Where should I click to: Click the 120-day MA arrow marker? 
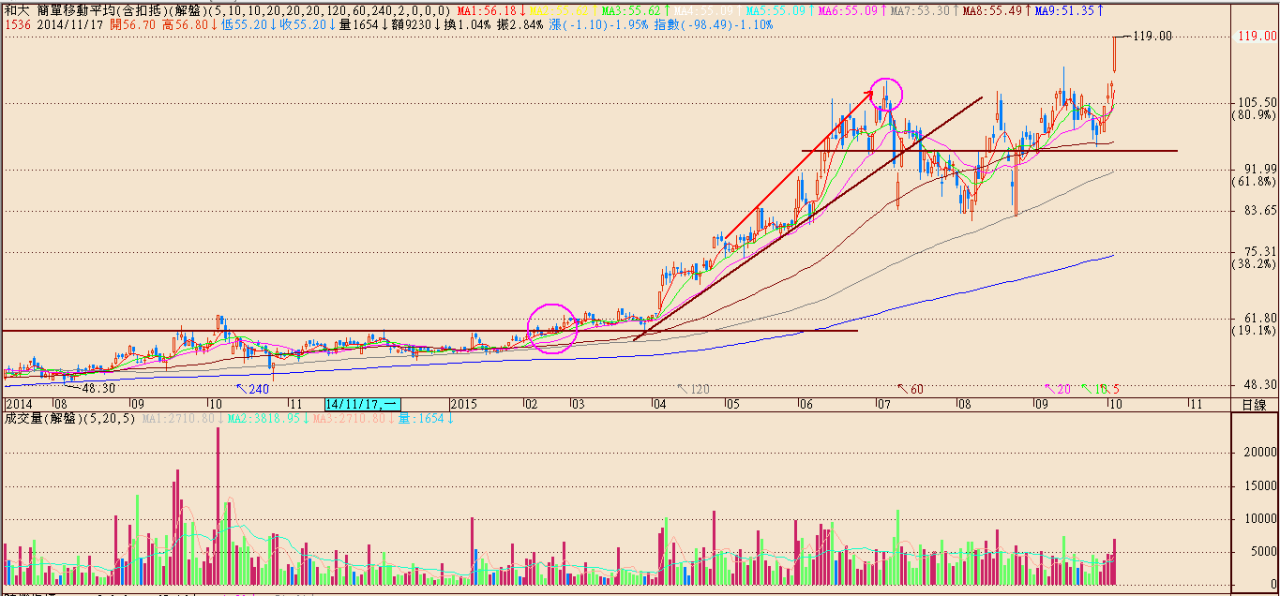693,388
